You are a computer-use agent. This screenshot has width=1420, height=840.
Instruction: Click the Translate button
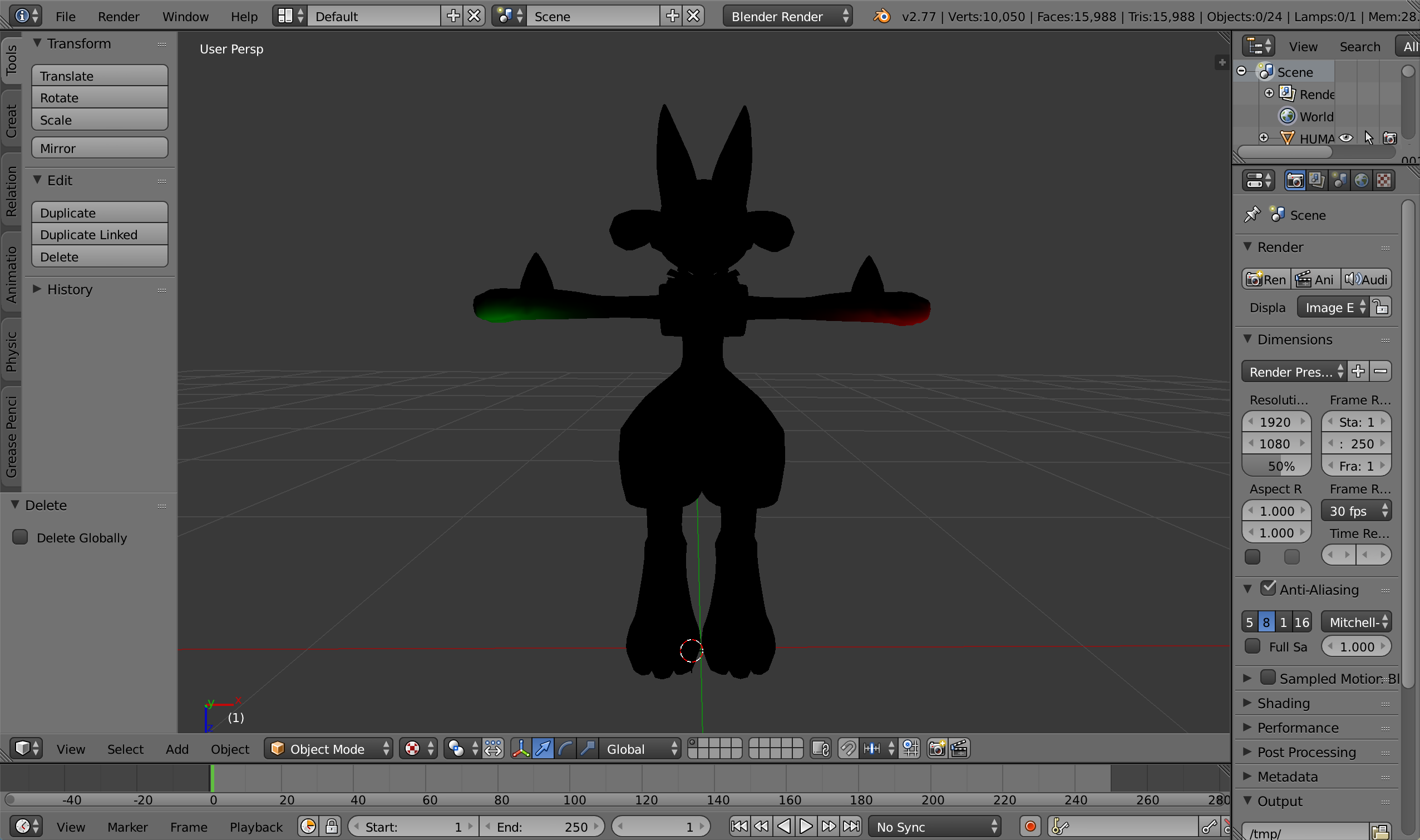pyautogui.click(x=100, y=75)
